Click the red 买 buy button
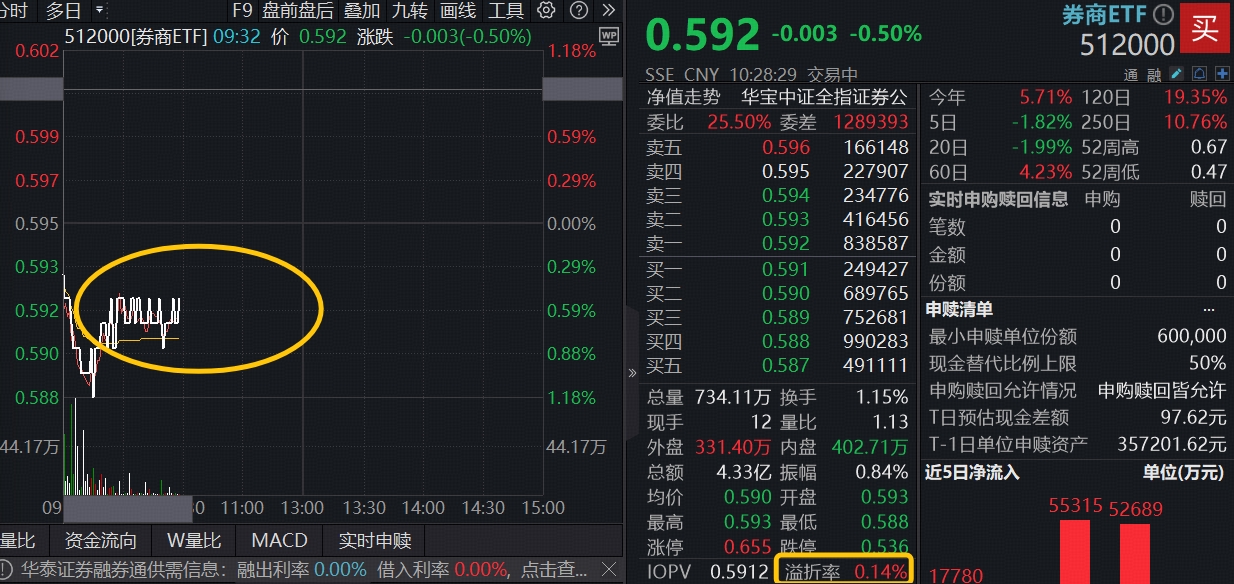The height and width of the screenshot is (584, 1234). pos(1205,28)
